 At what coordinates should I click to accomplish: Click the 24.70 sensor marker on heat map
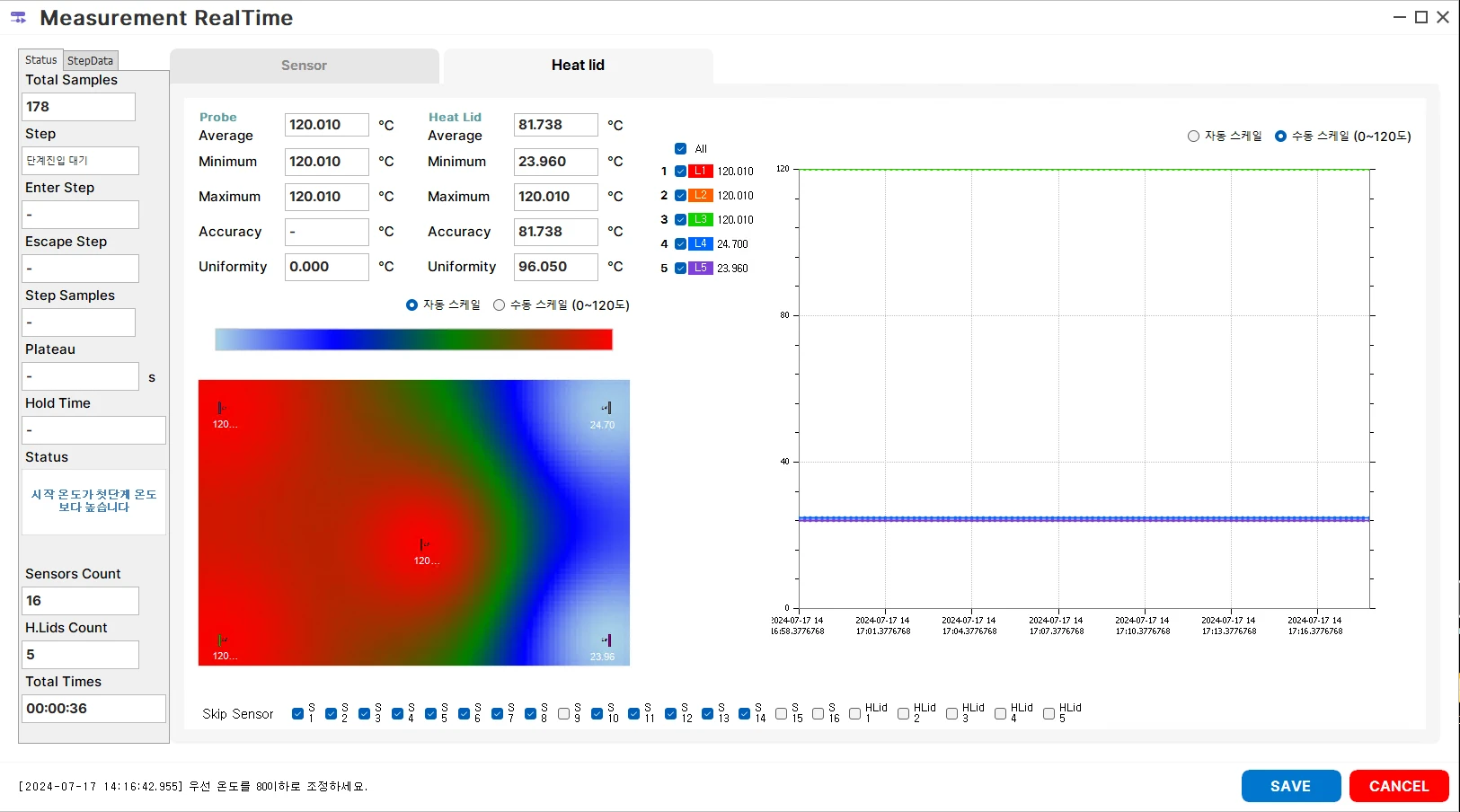(x=607, y=408)
